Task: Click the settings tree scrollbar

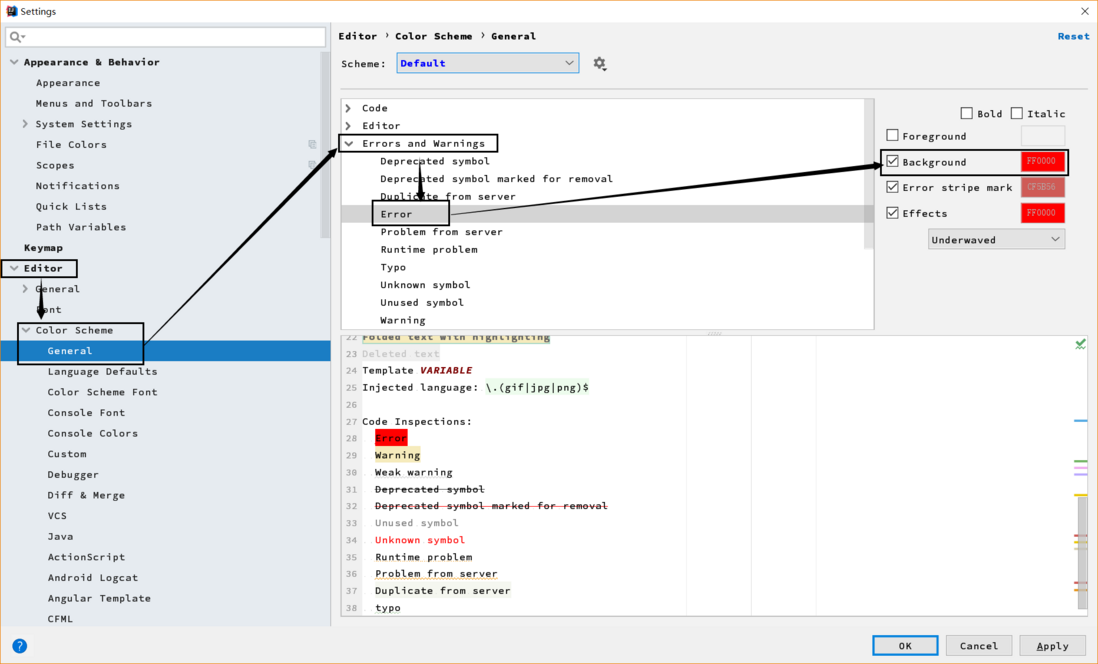Action: point(325,145)
